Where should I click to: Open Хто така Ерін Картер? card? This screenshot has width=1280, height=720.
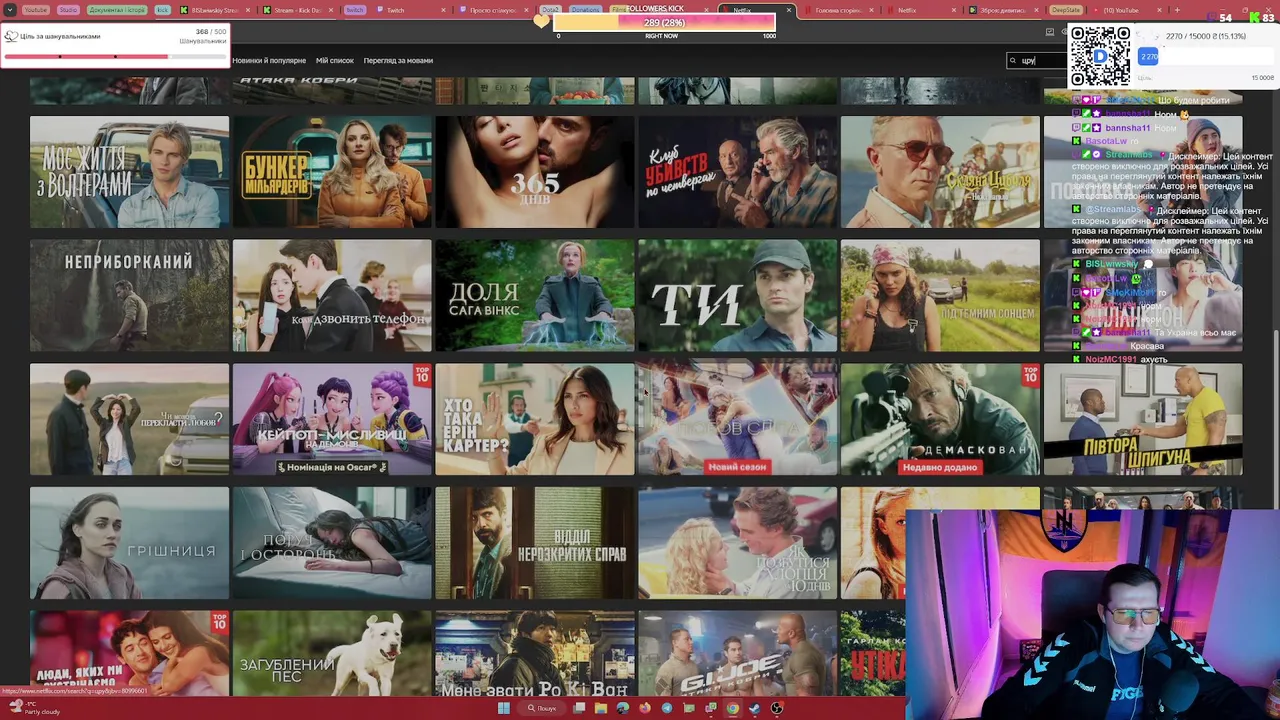(x=535, y=419)
